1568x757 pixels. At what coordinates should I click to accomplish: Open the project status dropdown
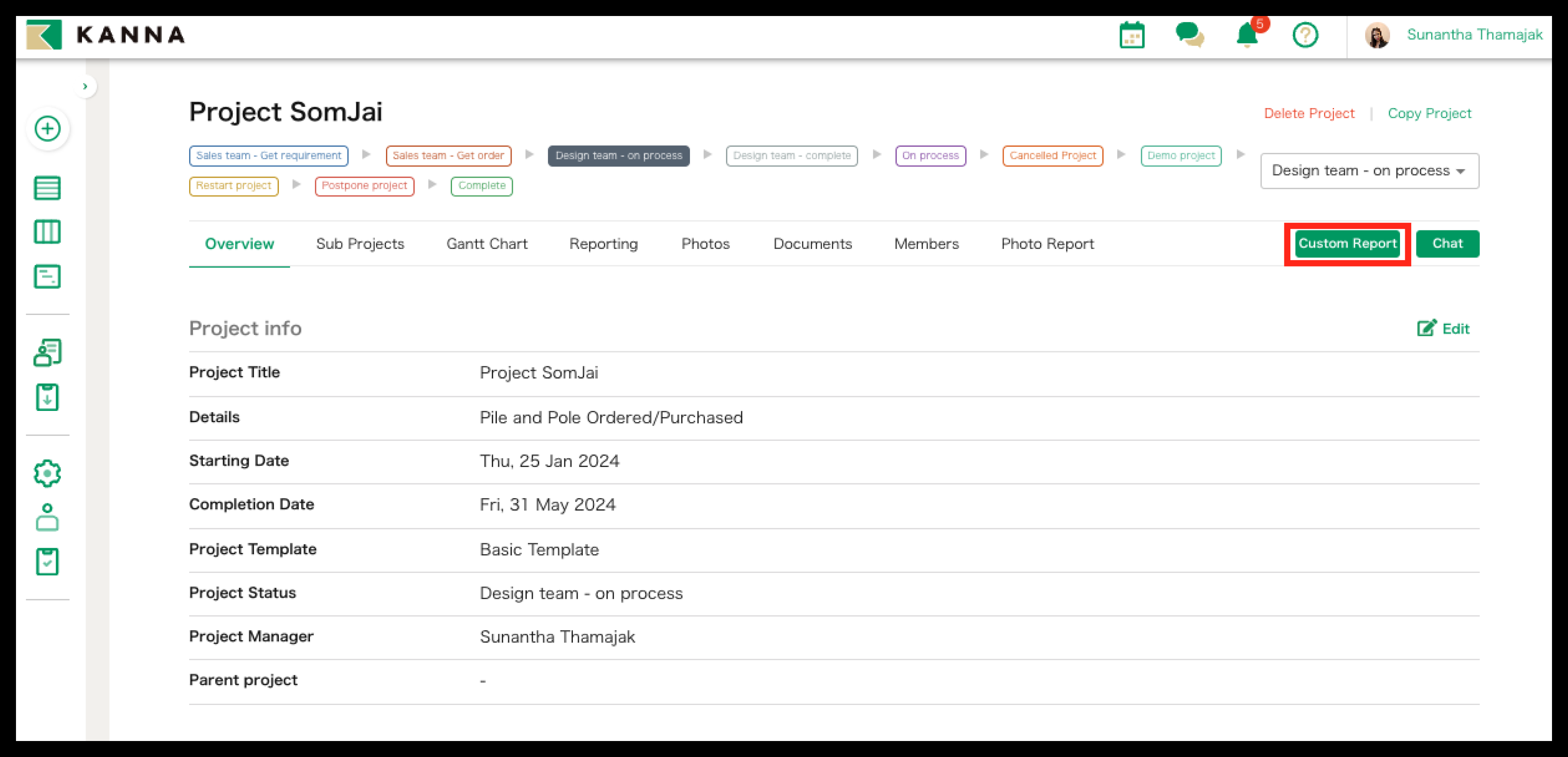(x=1369, y=171)
